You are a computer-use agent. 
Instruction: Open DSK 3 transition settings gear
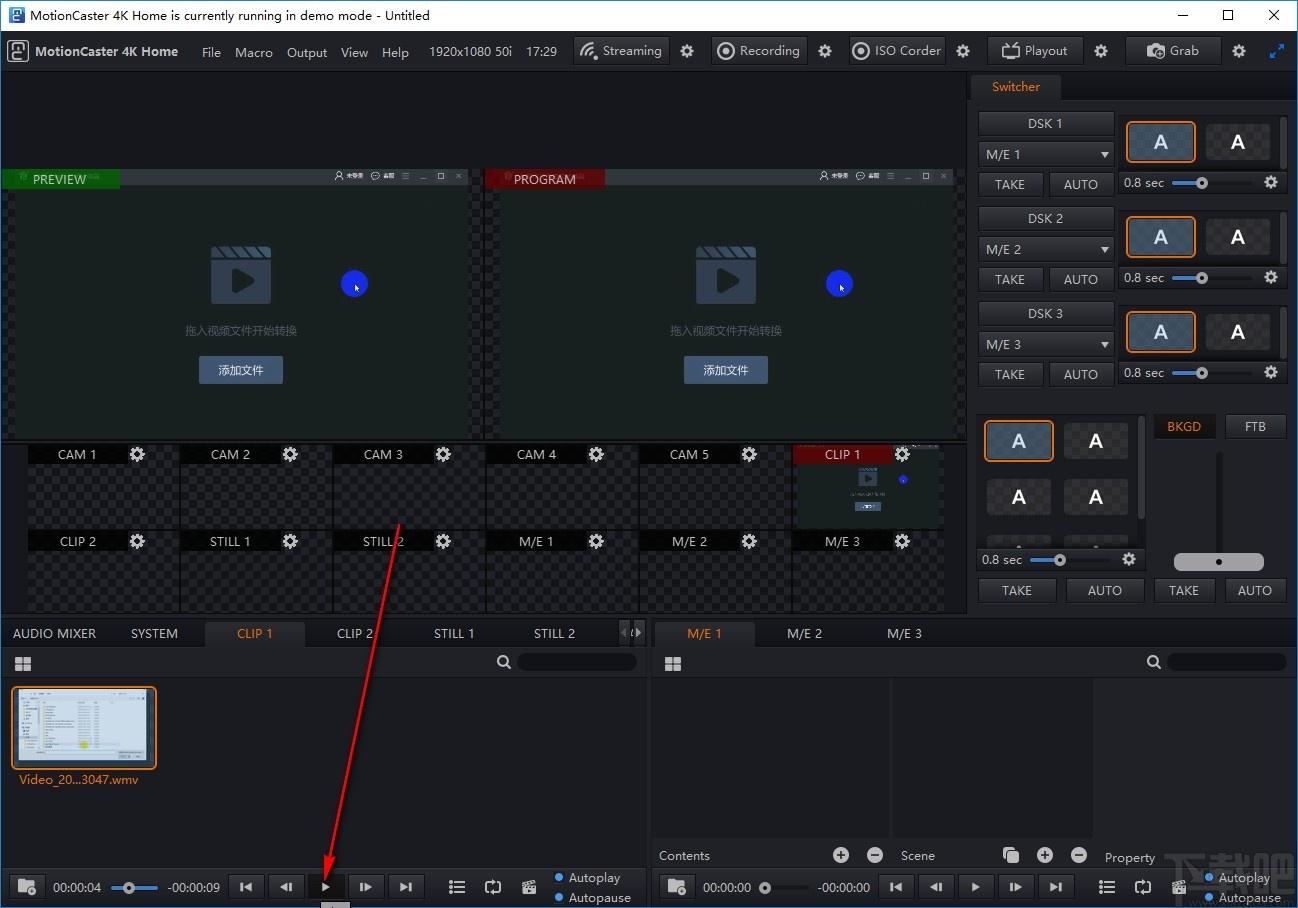click(1271, 373)
